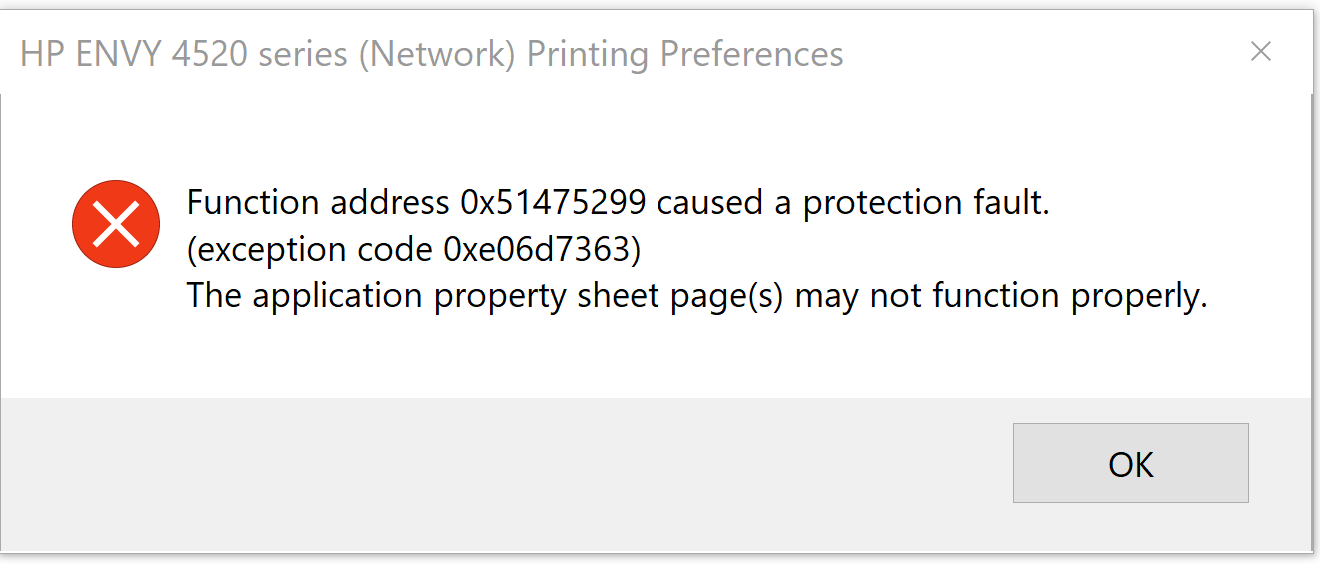Click the dialog title bar text
1320x564 pixels.
click(x=431, y=53)
